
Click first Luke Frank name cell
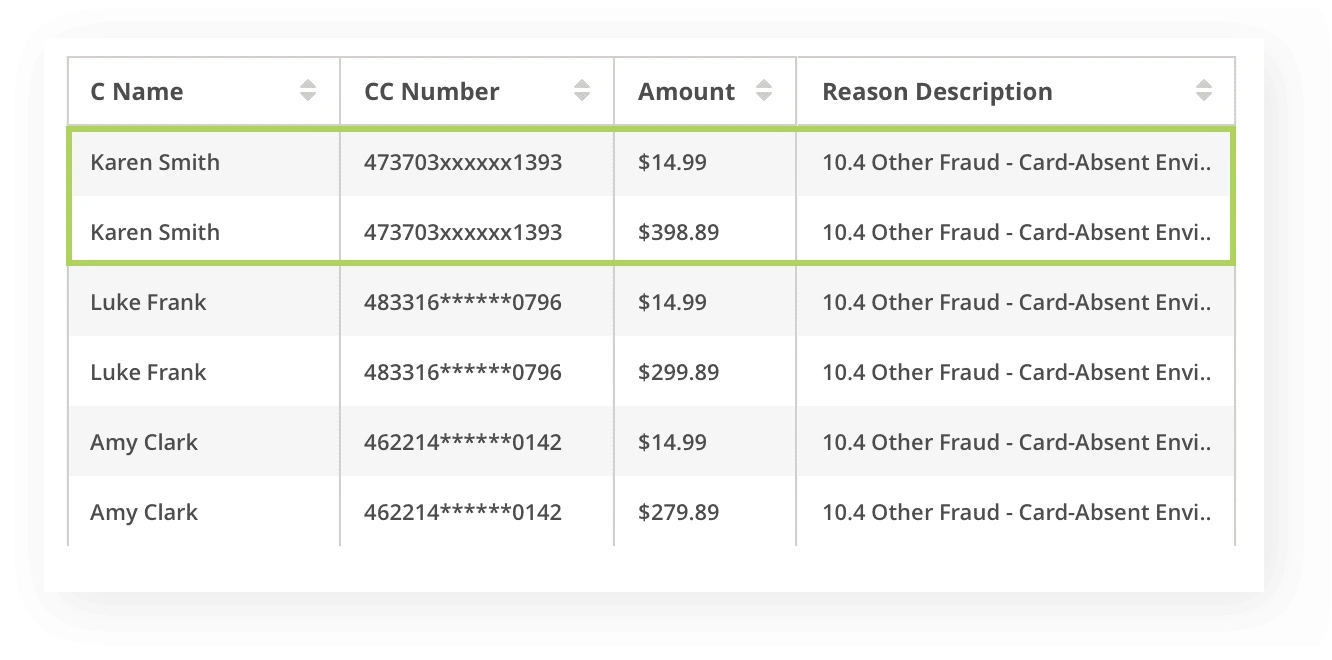(148, 302)
